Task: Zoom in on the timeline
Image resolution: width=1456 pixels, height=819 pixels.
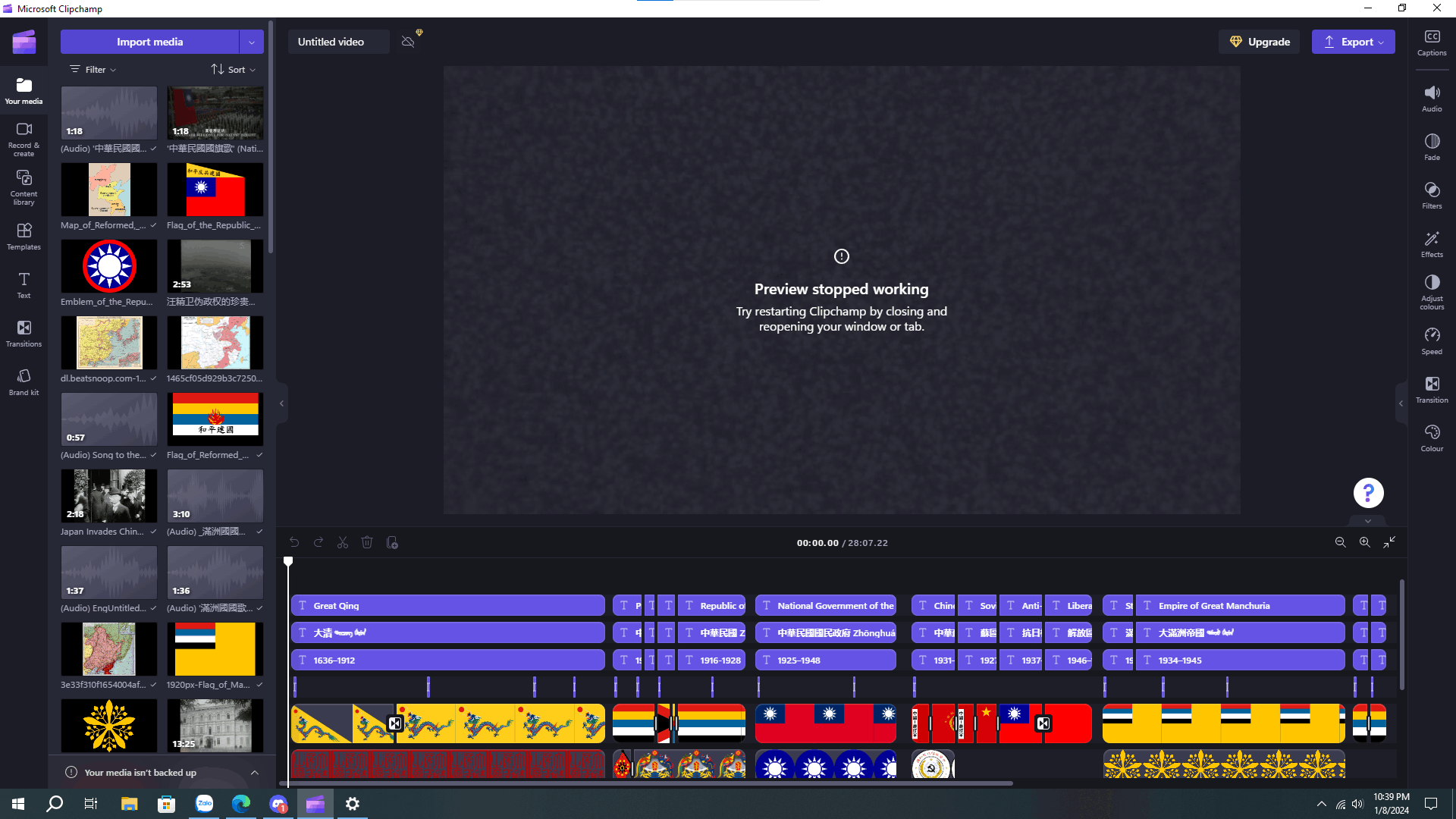Action: coord(1364,542)
